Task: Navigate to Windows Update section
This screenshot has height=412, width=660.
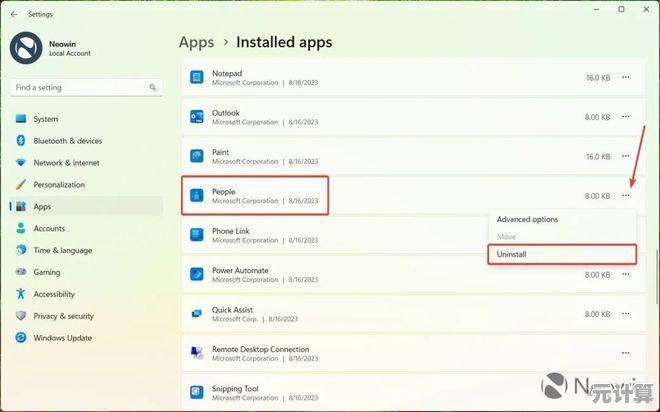Action: tap(62, 338)
